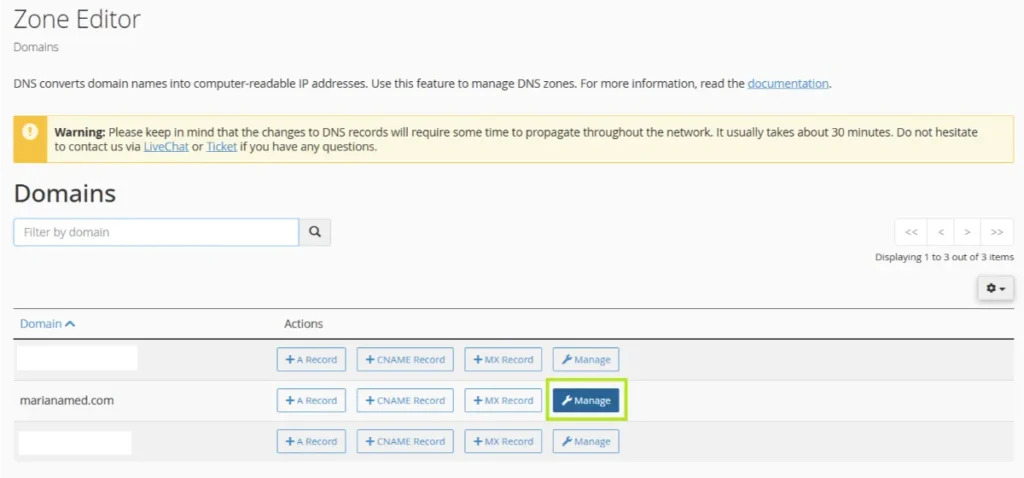Go to the next page arrow
Screen dimensions: 1024x478
[967, 232]
